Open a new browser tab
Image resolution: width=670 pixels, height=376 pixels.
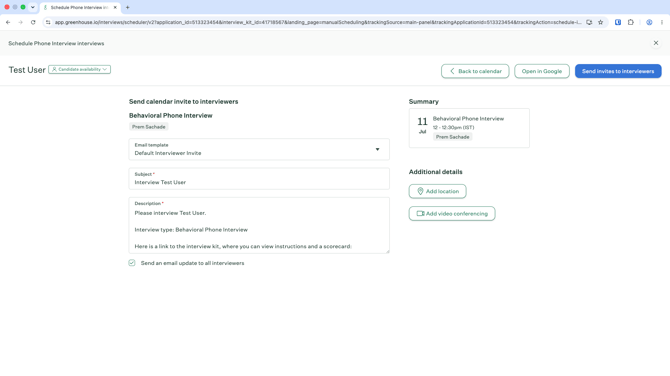coord(127,7)
